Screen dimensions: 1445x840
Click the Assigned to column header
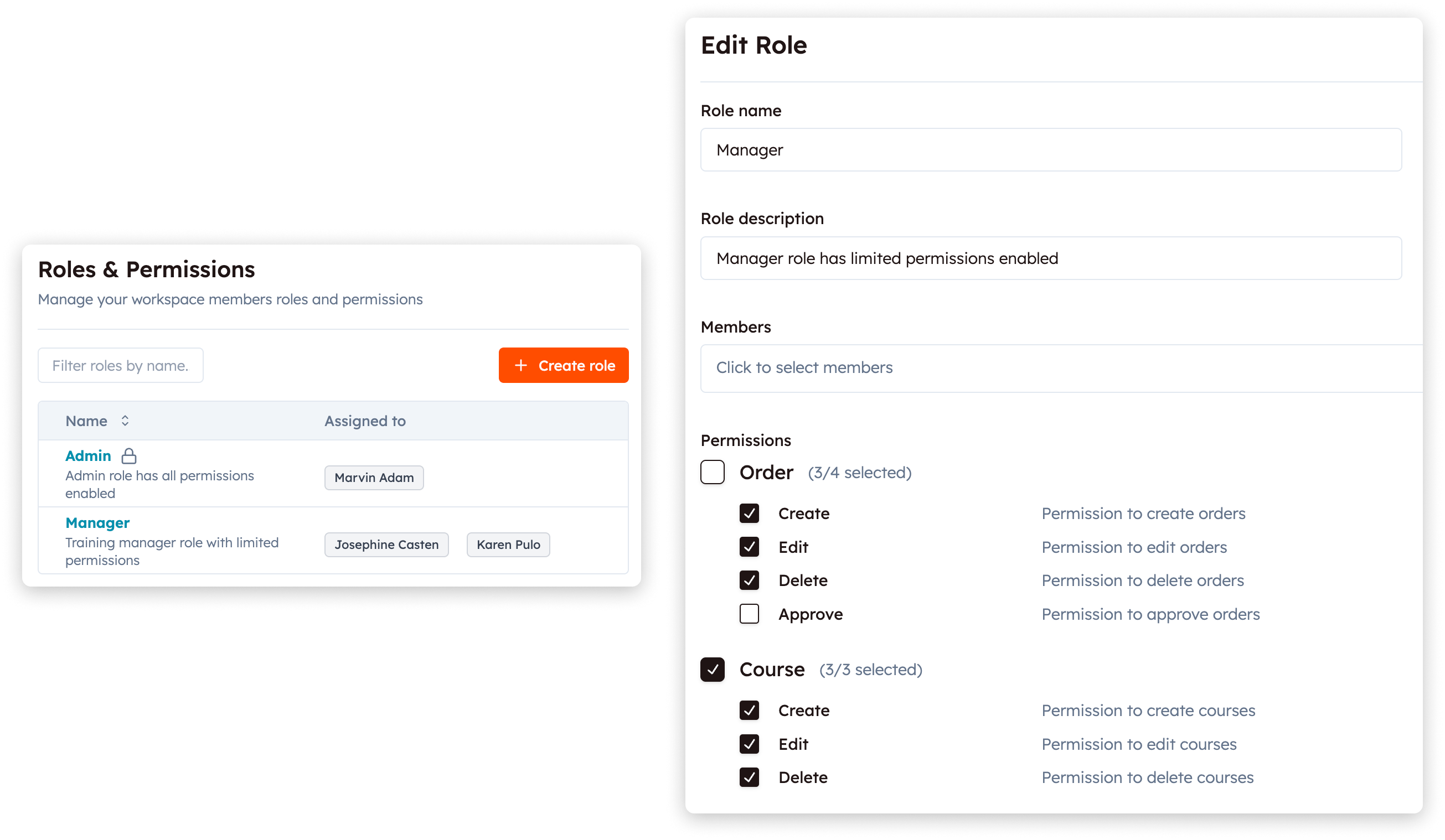click(365, 420)
